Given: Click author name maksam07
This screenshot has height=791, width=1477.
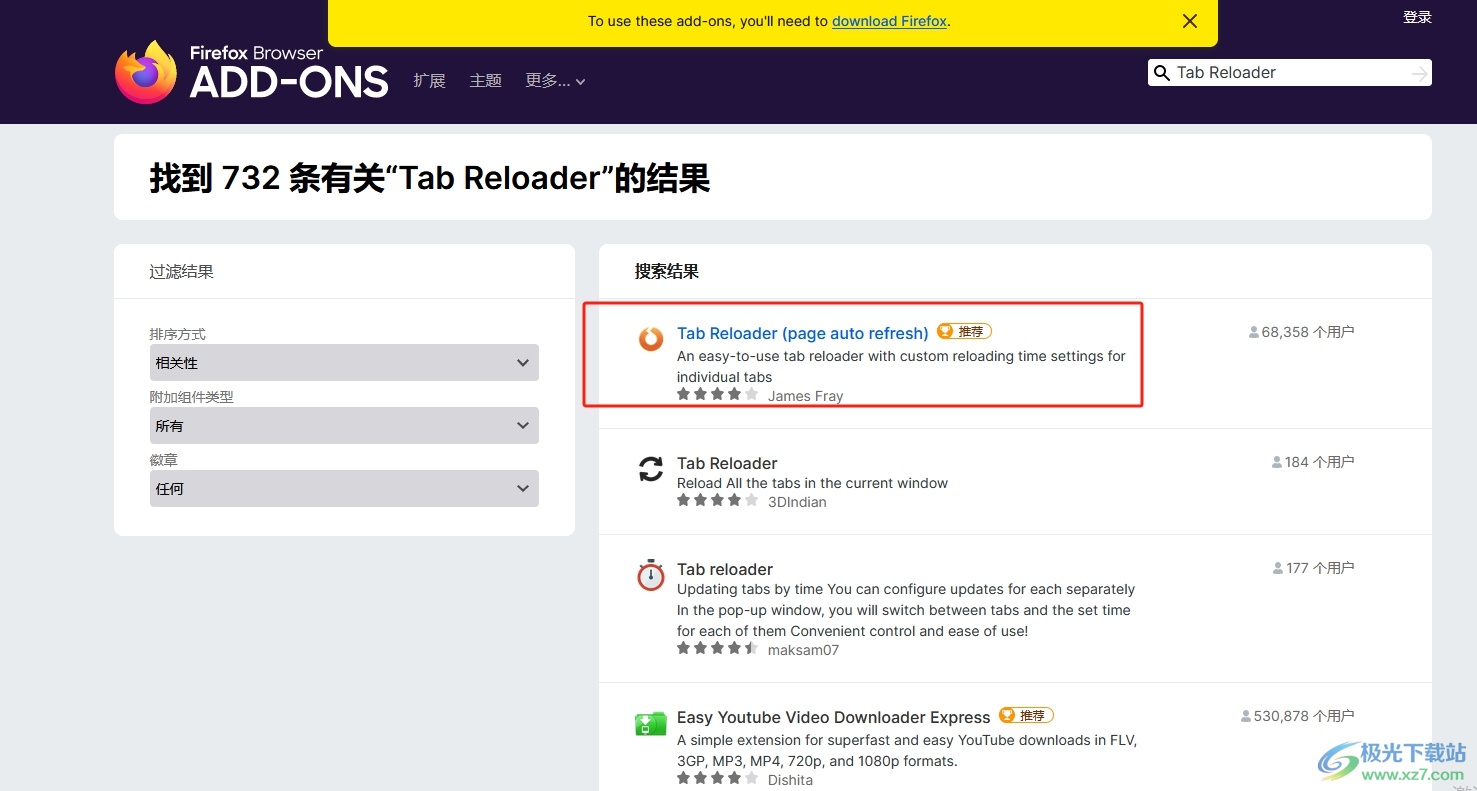Looking at the screenshot, I should [803, 650].
